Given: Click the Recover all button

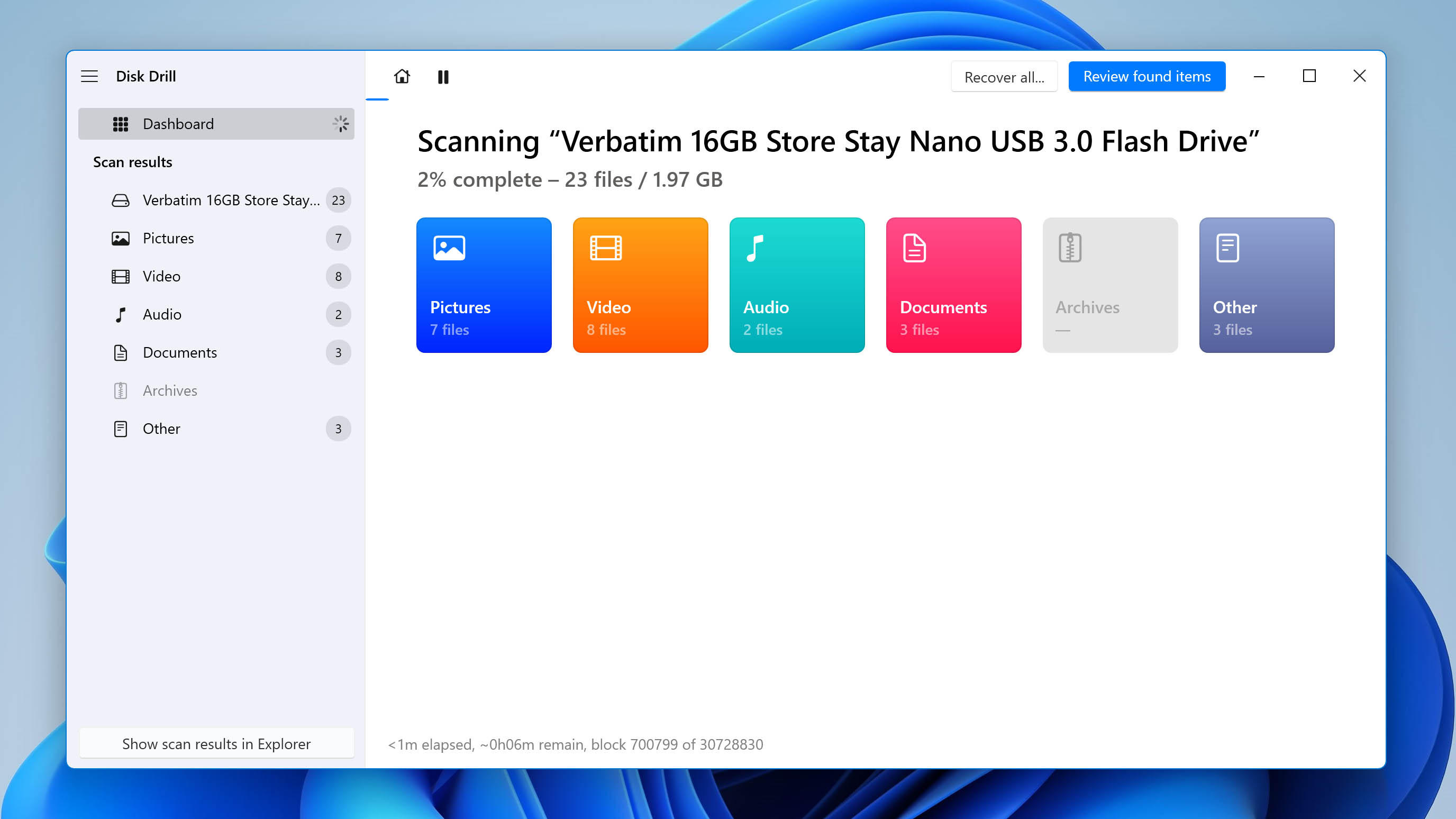Looking at the screenshot, I should tap(1004, 77).
